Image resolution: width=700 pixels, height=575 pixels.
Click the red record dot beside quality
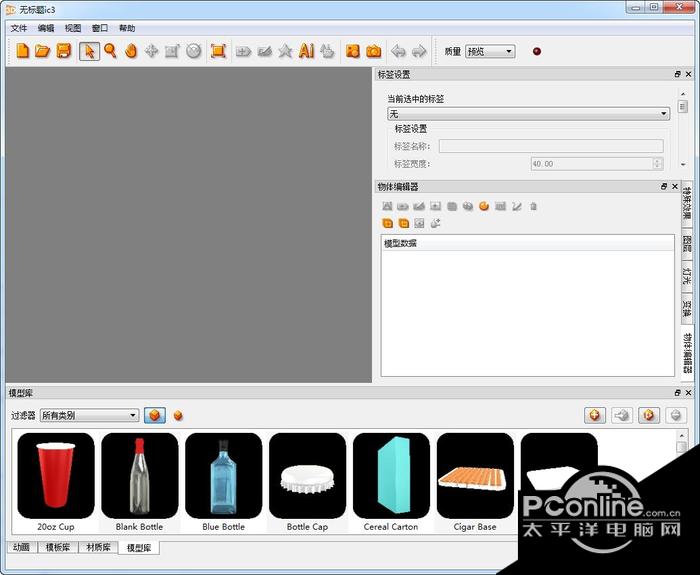tap(537, 51)
